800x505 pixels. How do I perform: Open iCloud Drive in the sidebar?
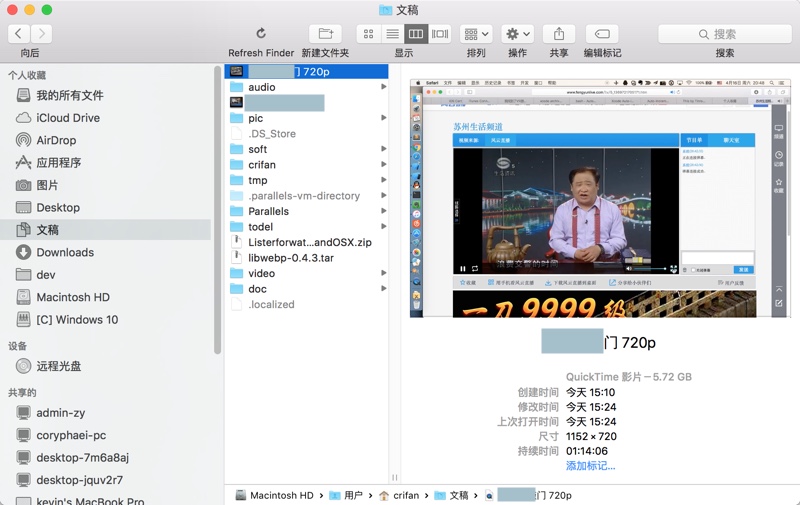(x=68, y=118)
